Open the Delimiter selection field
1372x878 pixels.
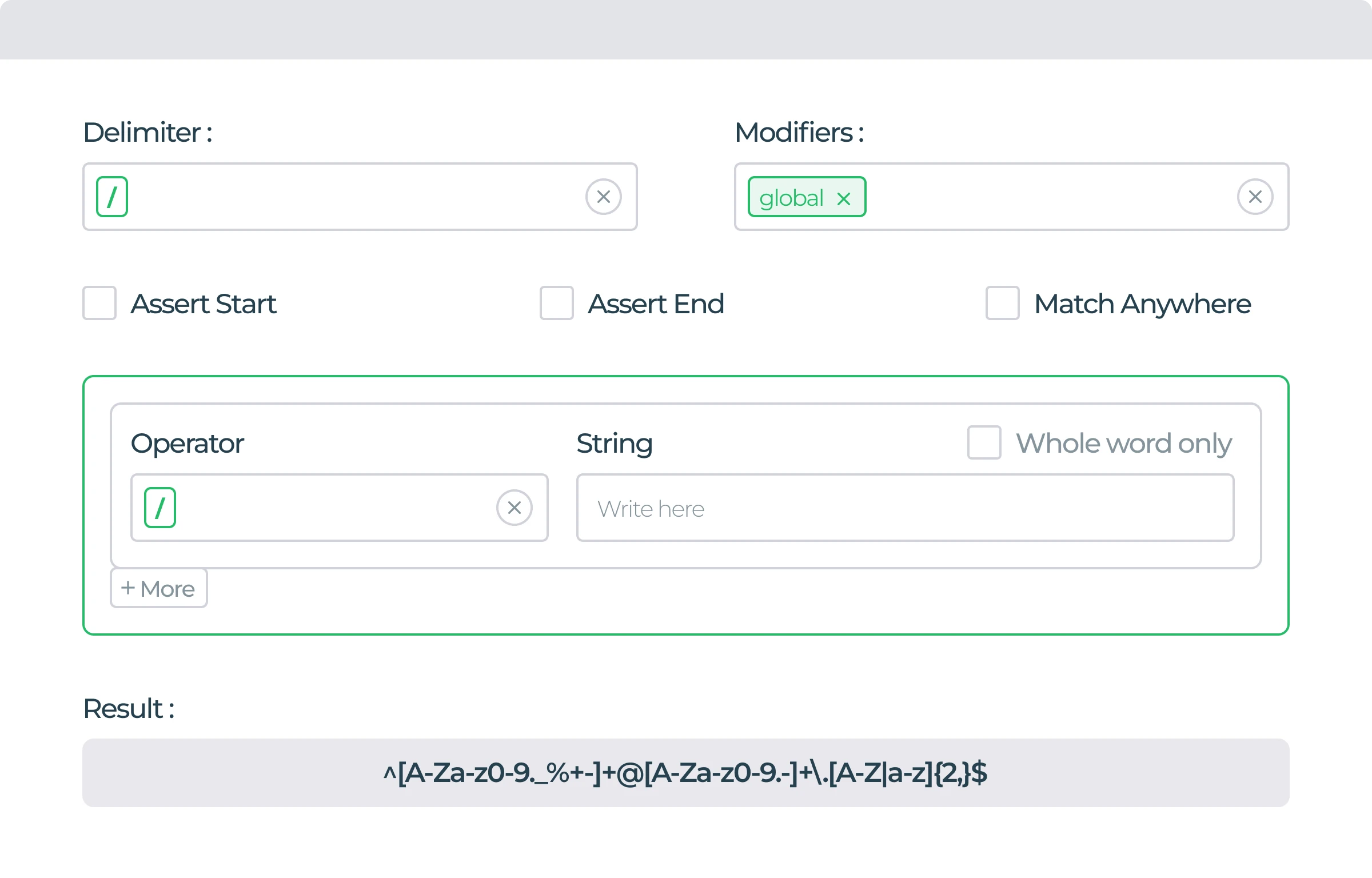tap(372, 197)
